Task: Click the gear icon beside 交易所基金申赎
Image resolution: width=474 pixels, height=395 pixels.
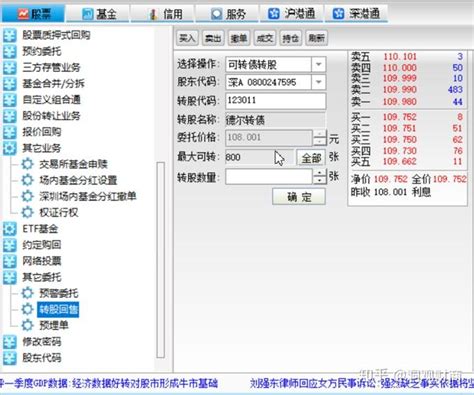Action: (x=27, y=164)
